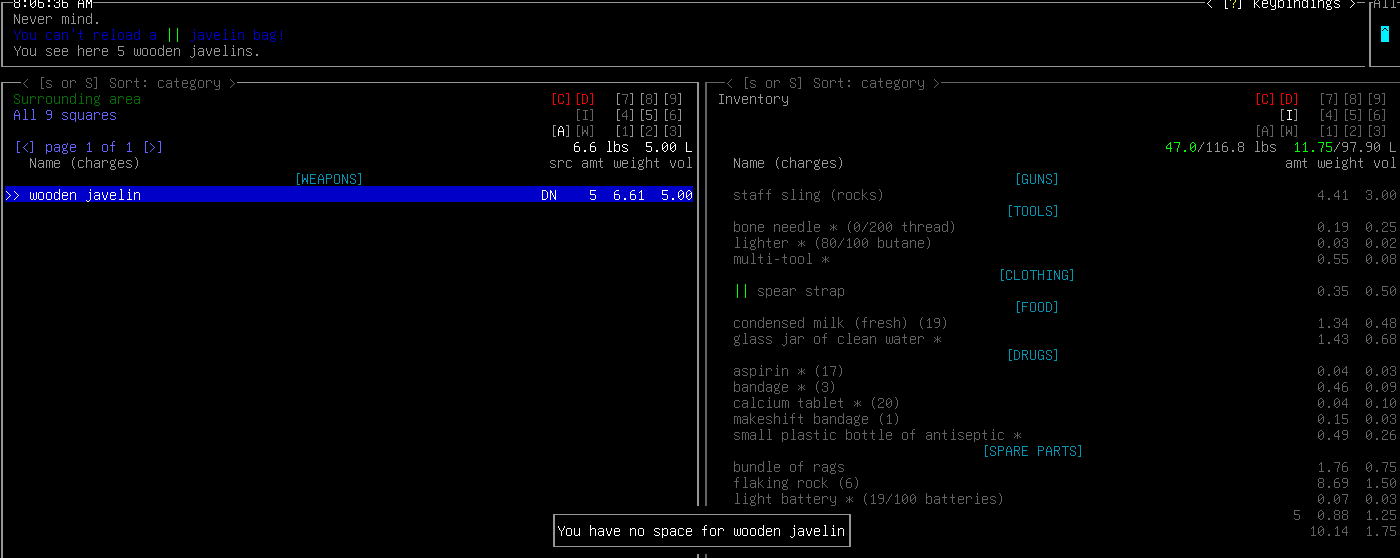Select [C] container source in Inventory pane
Screen dimensions: 1400x558
[1265, 99]
